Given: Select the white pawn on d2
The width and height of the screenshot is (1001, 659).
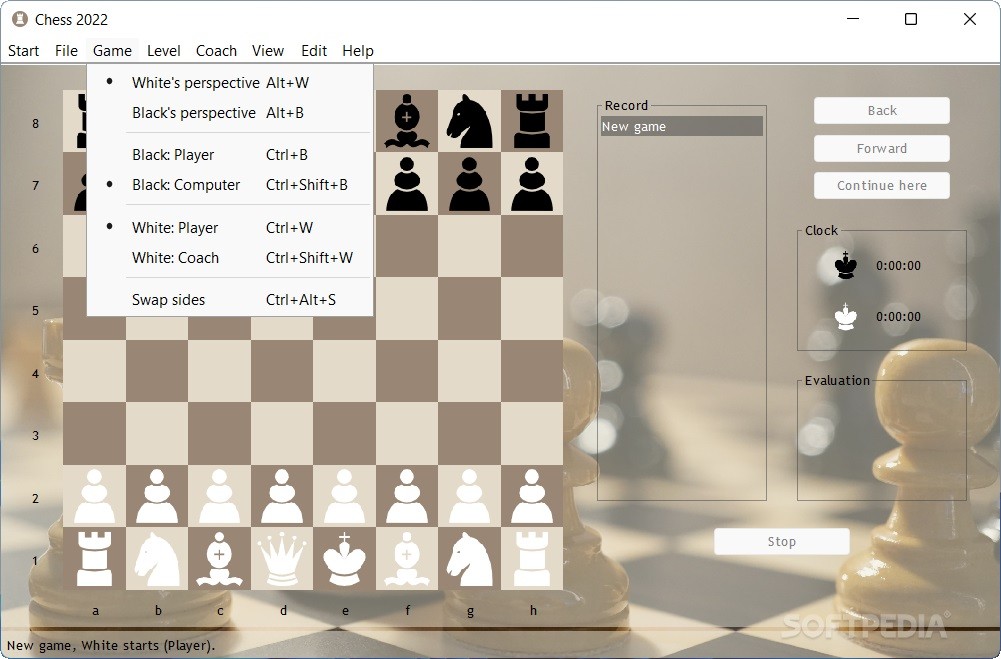Looking at the screenshot, I should (x=282, y=496).
